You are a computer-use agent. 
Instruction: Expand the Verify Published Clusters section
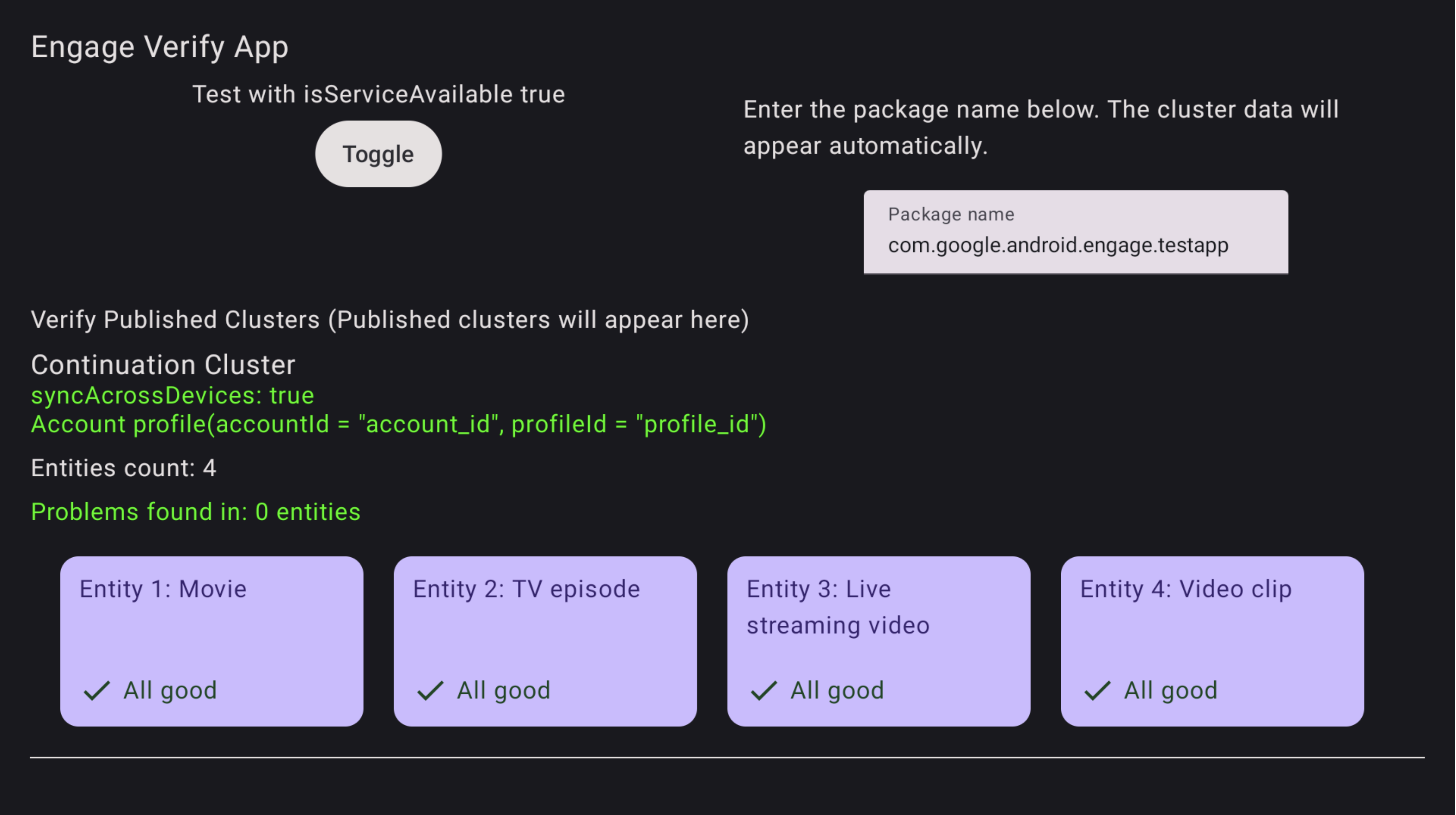pyautogui.click(x=390, y=319)
